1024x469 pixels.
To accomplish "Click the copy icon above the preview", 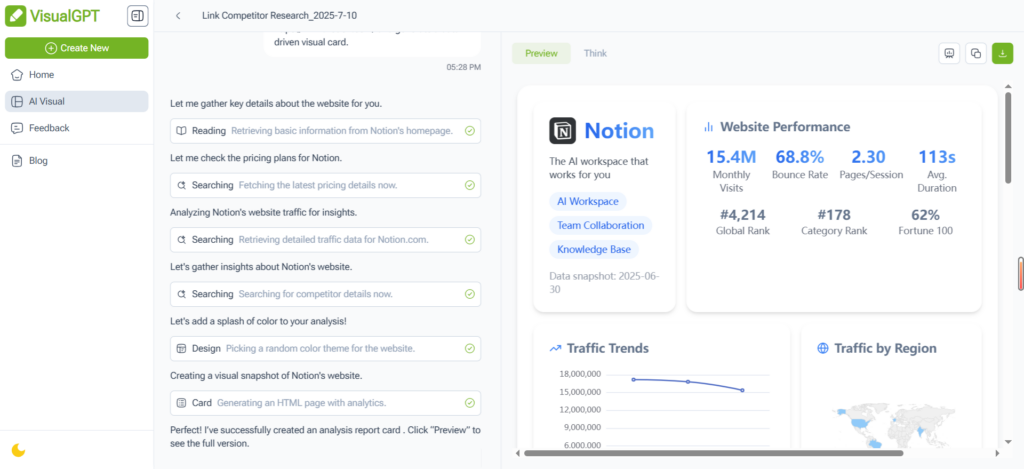I will point(975,54).
